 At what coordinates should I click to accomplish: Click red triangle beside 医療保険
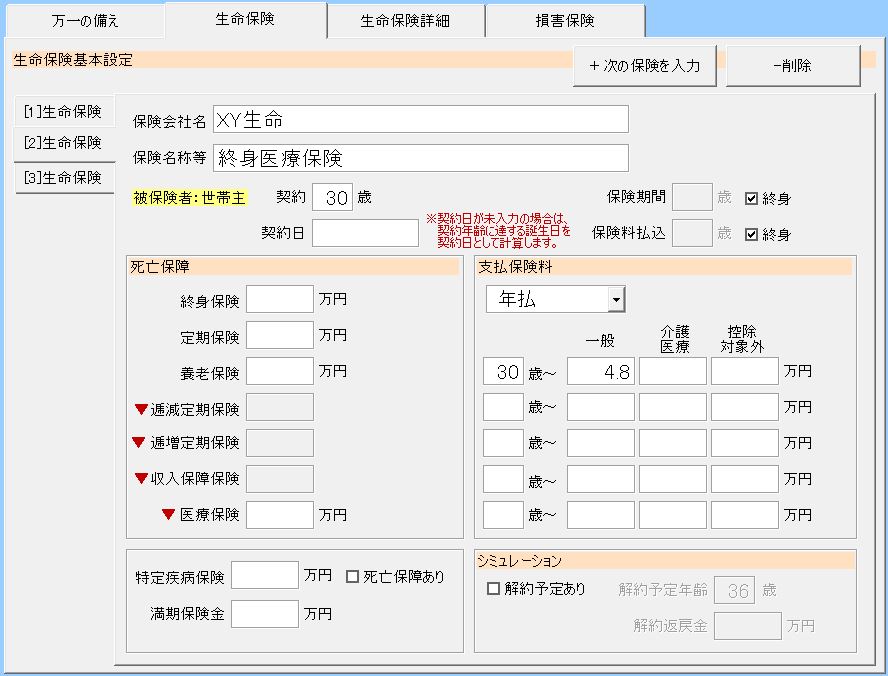click(x=168, y=514)
